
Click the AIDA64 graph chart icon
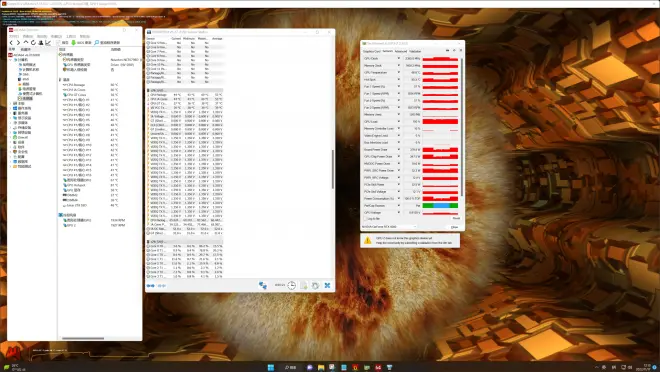[x=48, y=43]
